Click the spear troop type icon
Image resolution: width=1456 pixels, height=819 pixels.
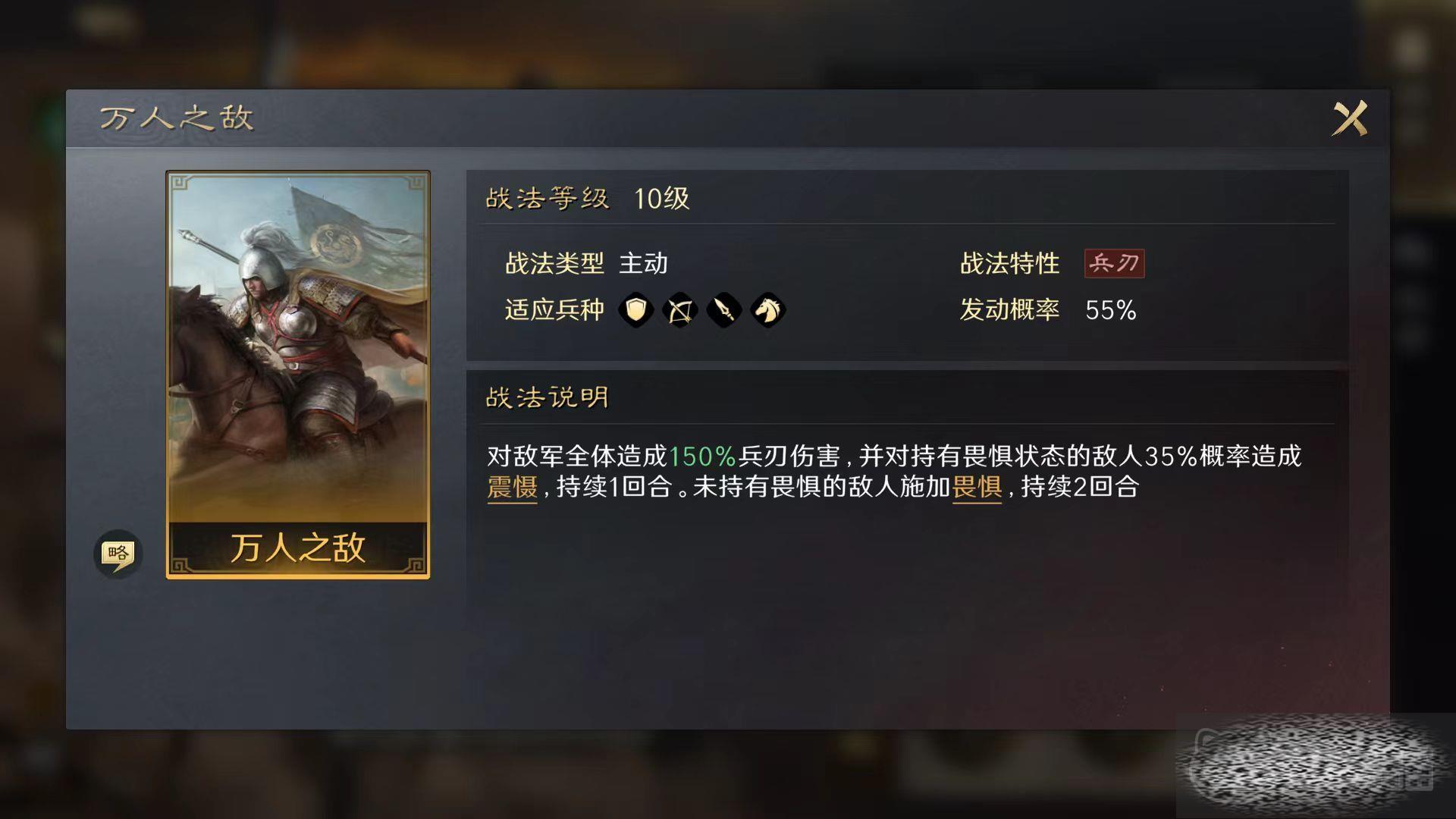point(723,310)
